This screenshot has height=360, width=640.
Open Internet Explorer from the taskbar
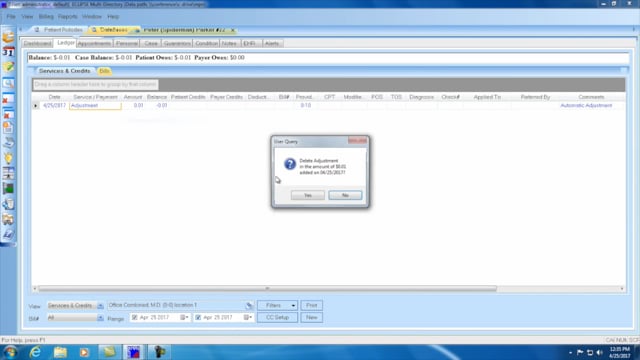pos(36,352)
